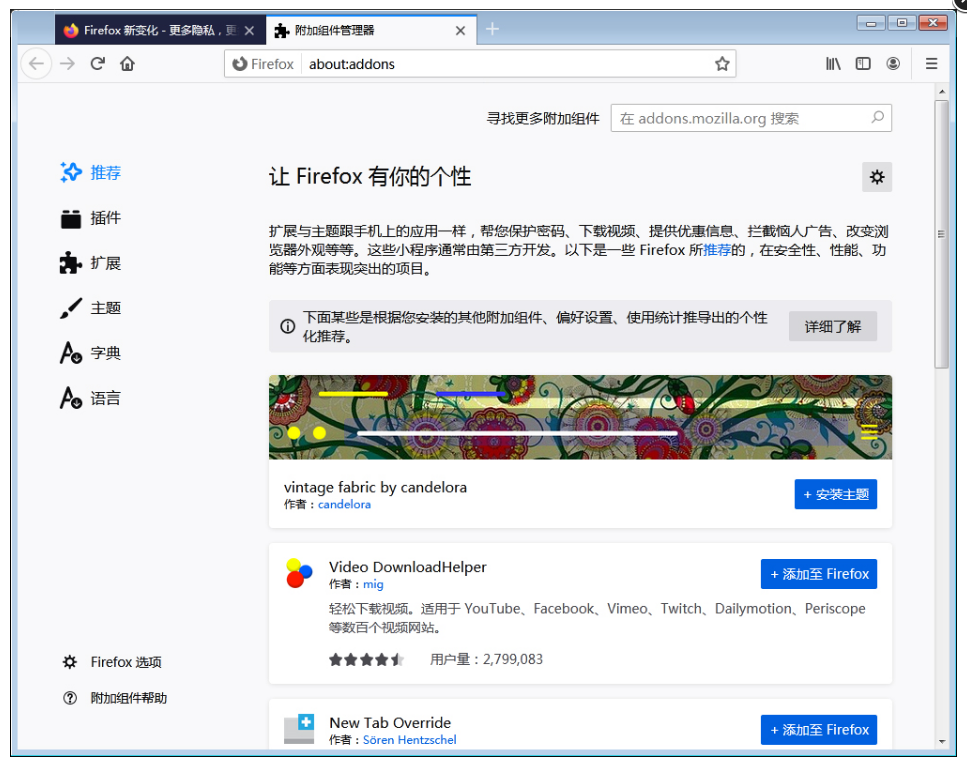Open the library panel icon
The height and width of the screenshot is (767, 967).
pyautogui.click(x=833, y=63)
